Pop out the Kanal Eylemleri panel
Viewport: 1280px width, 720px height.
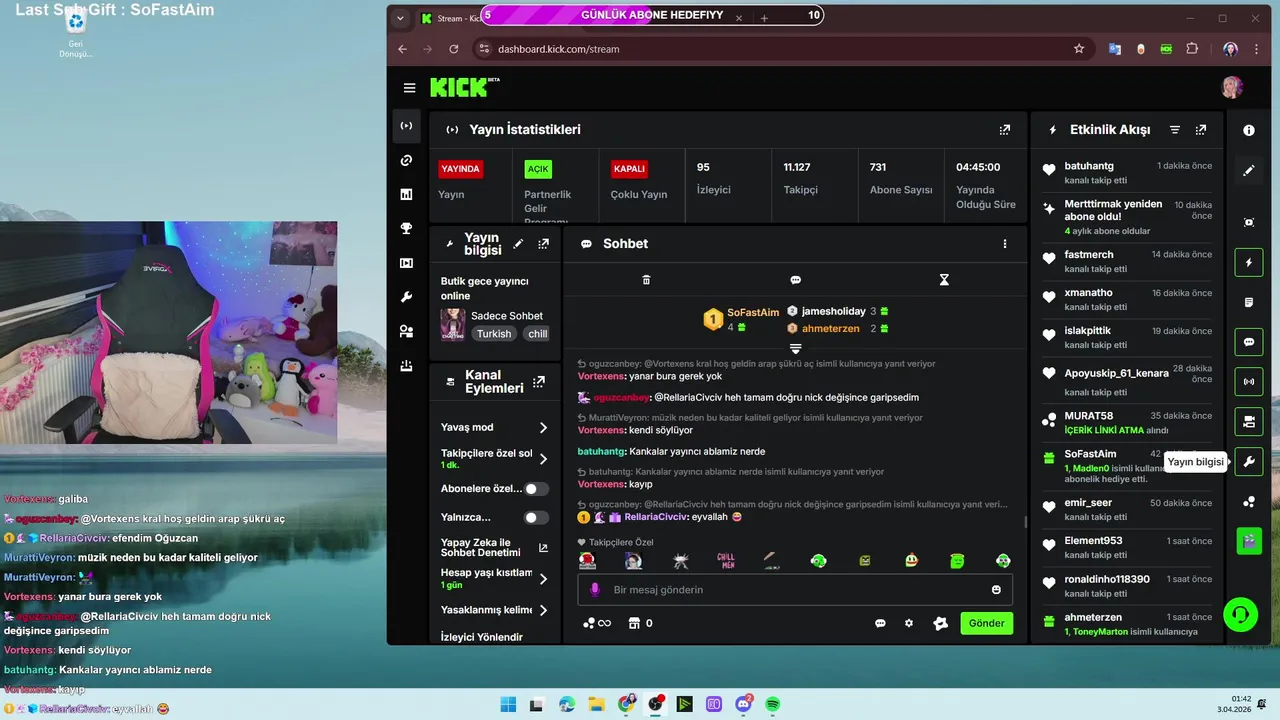click(x=539, y=381)
